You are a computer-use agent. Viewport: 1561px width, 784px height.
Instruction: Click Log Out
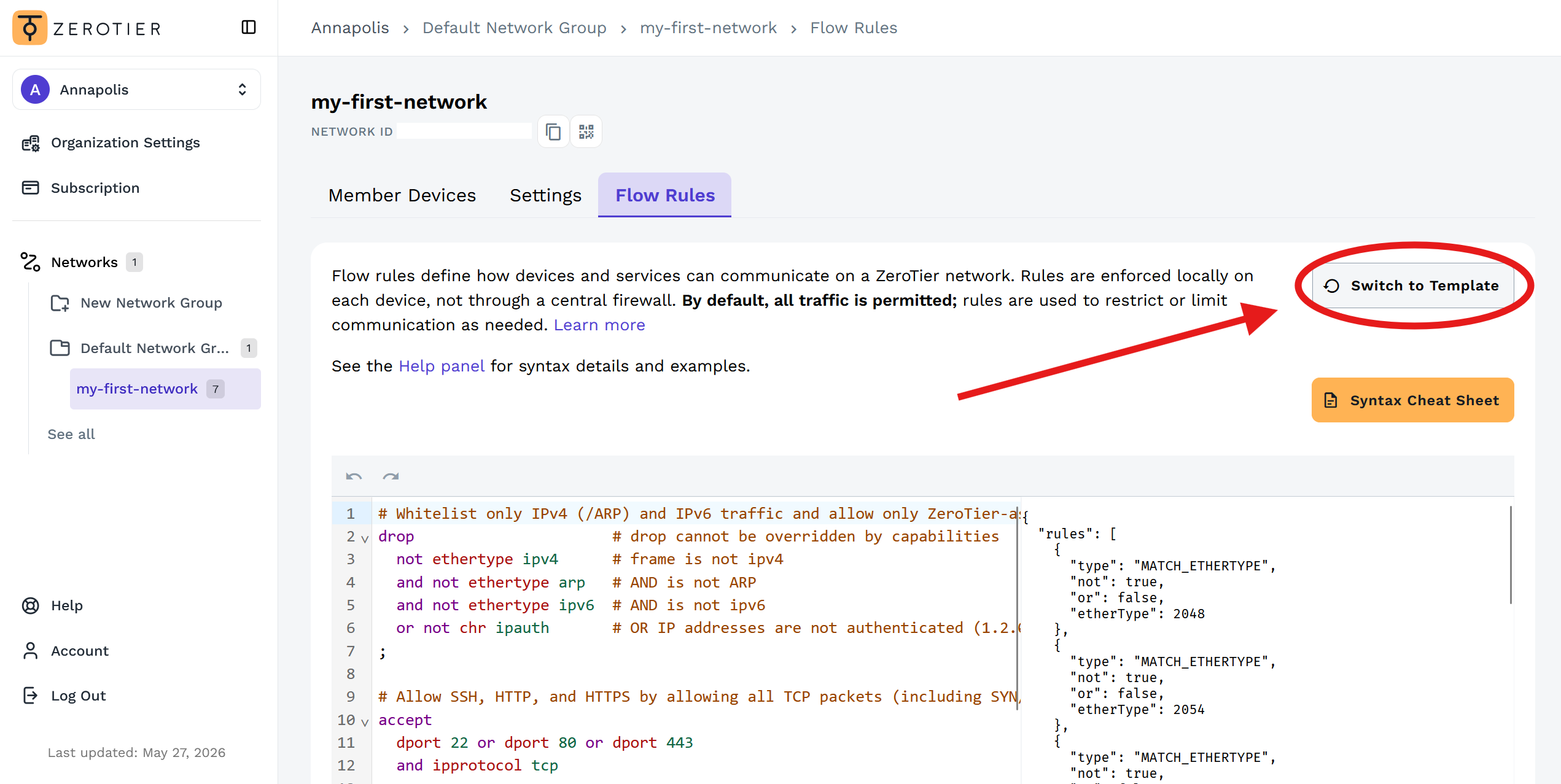click(79, 696)
